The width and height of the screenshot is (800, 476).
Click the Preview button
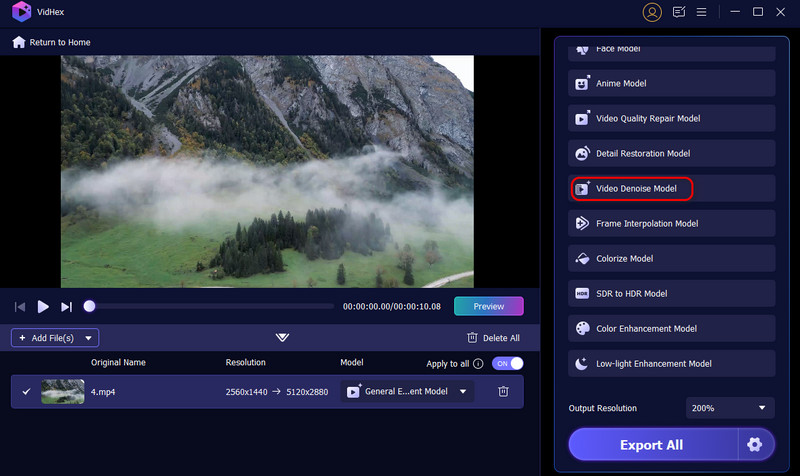coord(489,306)
